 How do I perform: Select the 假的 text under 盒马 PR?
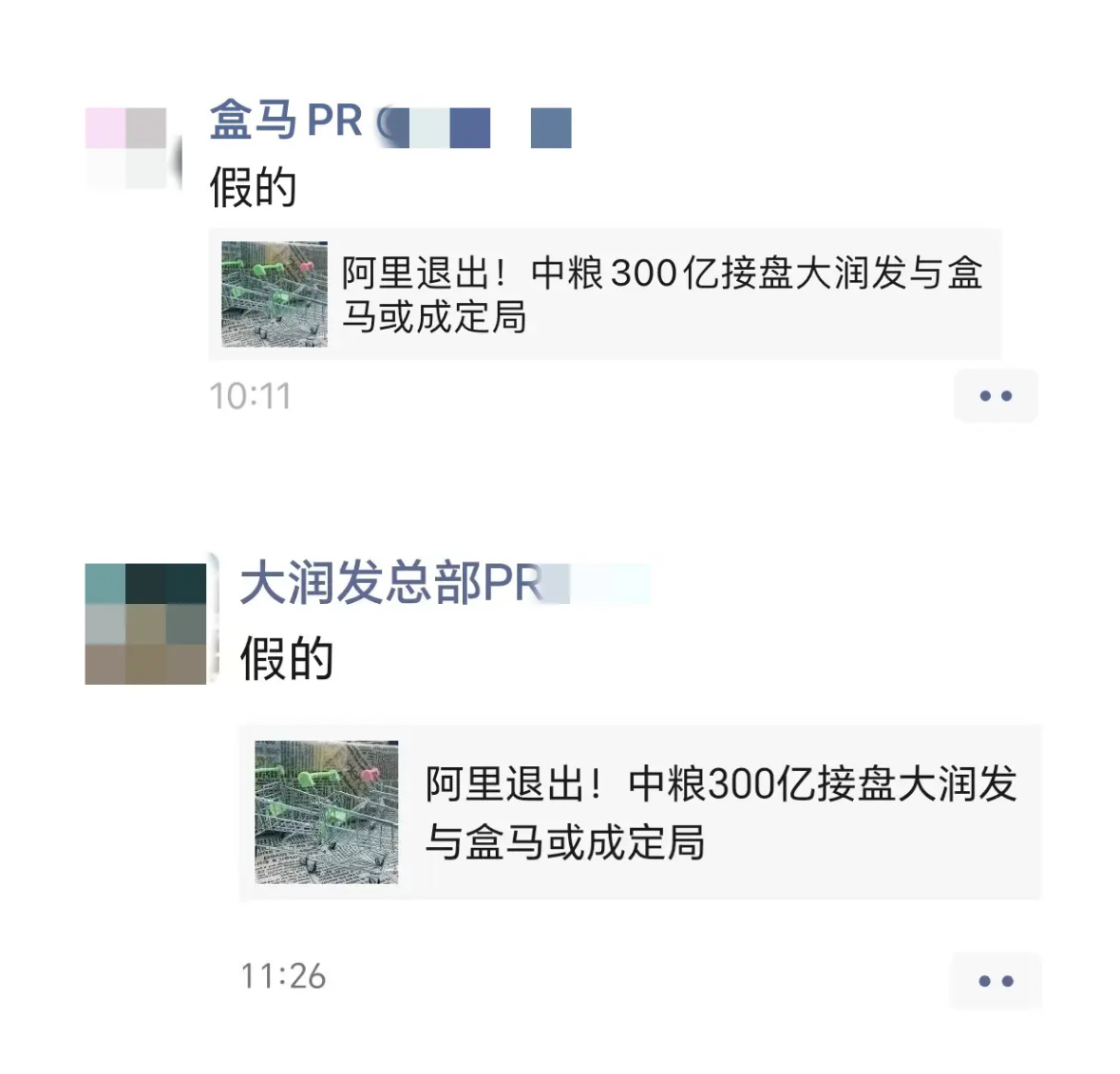pos(253,188)
